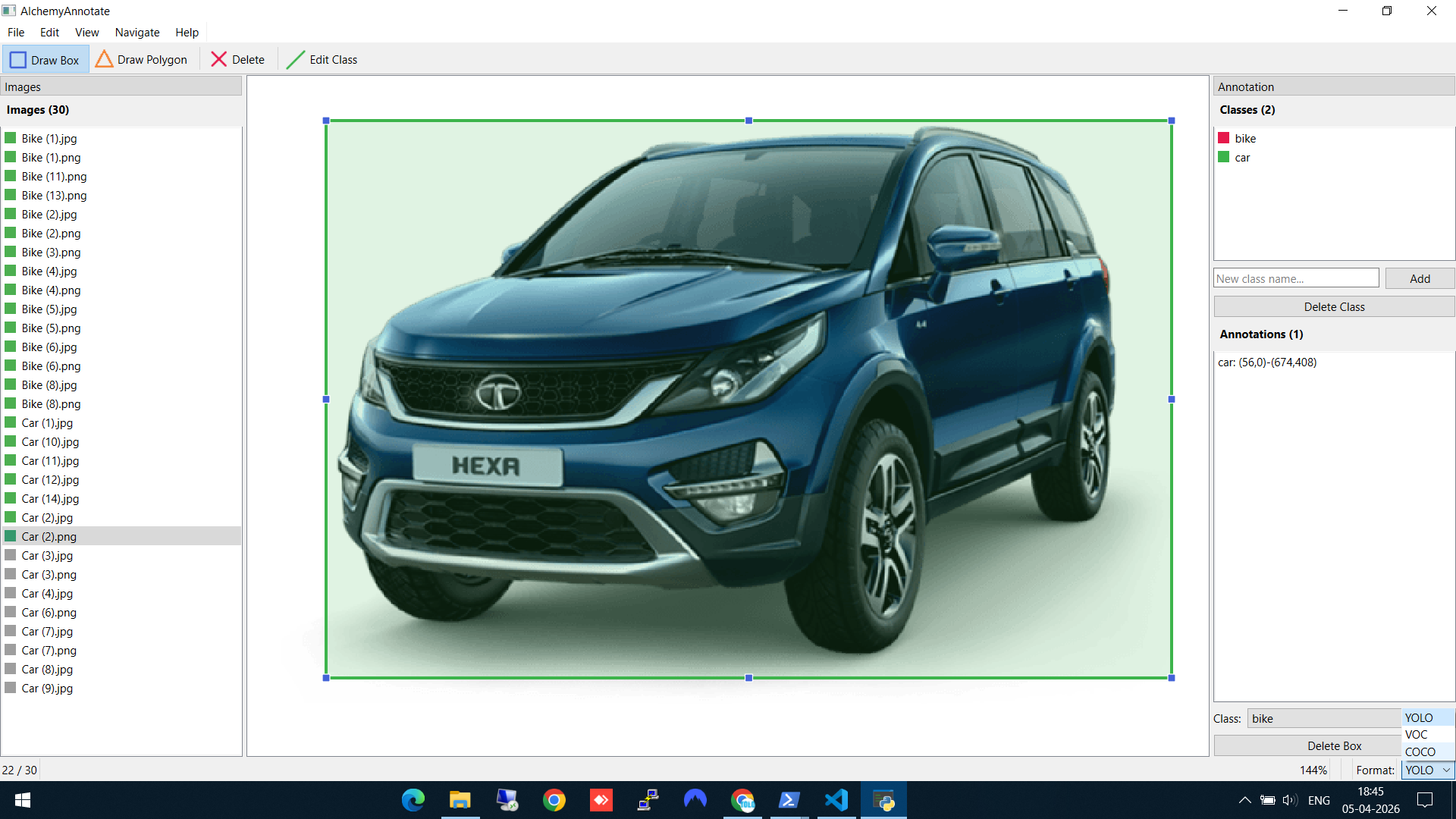Open the Class bike combo box
The width and height of the screenshot is (1456, 819).
coord(1323,718)
